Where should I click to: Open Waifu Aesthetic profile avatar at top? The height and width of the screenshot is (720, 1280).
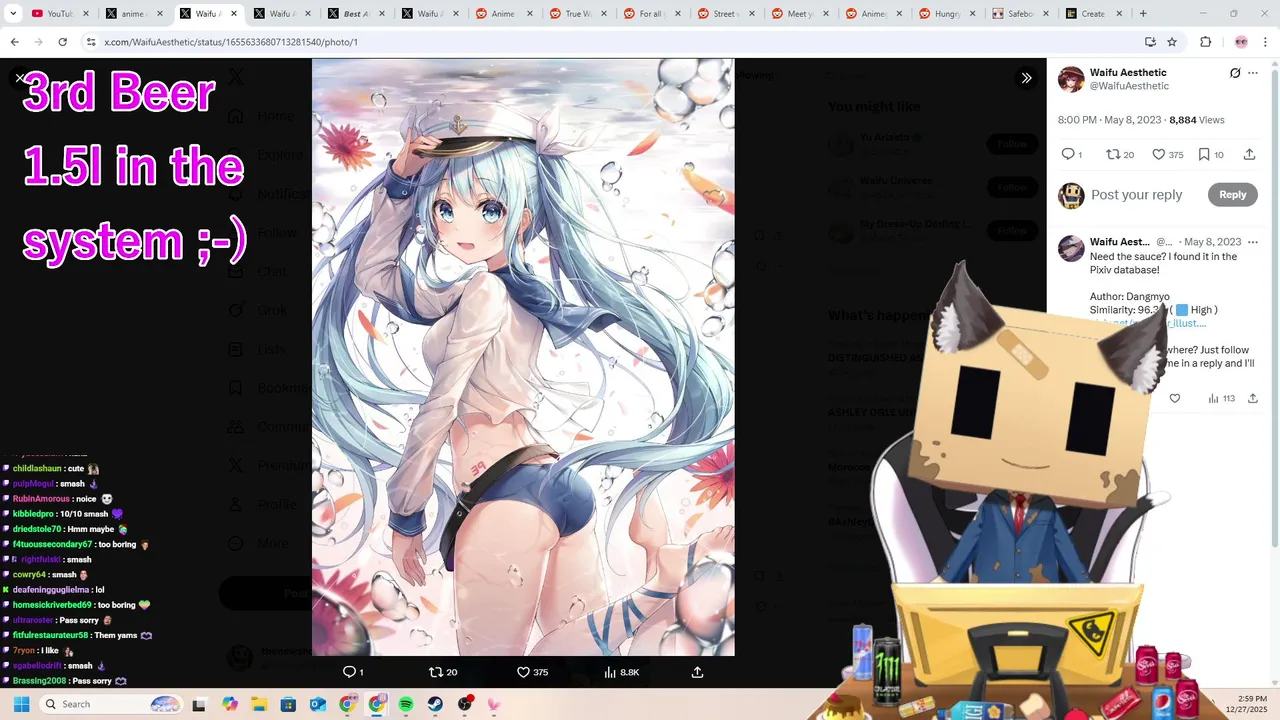tap(1071, 79)
